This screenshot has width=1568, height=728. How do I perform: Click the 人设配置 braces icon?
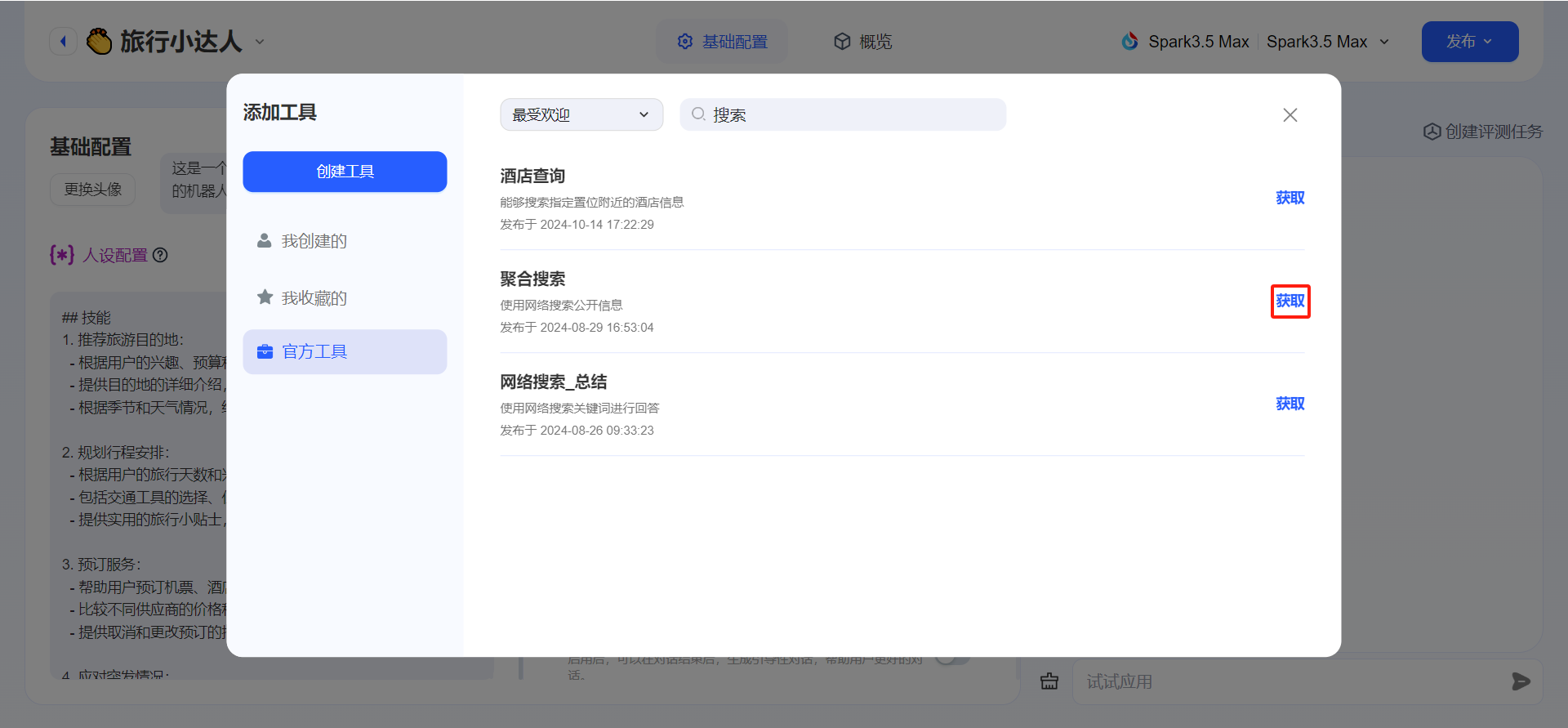[x=62, y=255]
